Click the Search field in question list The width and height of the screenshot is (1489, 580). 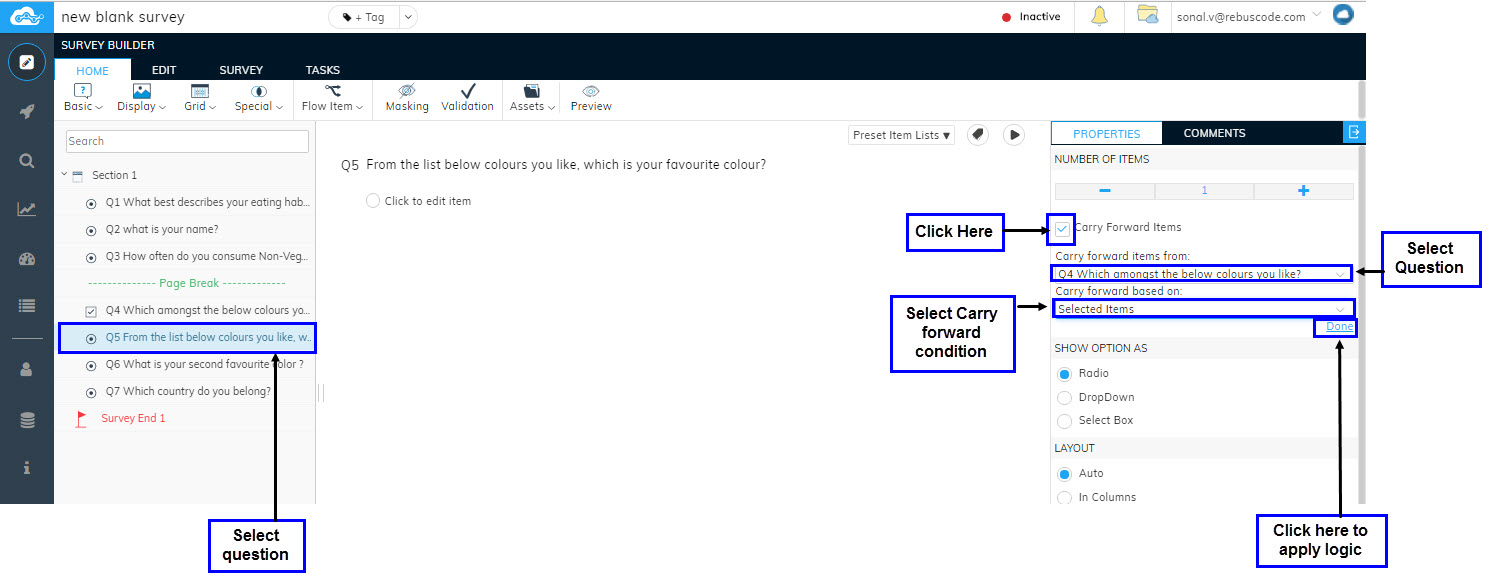click(x=186, y=141)
